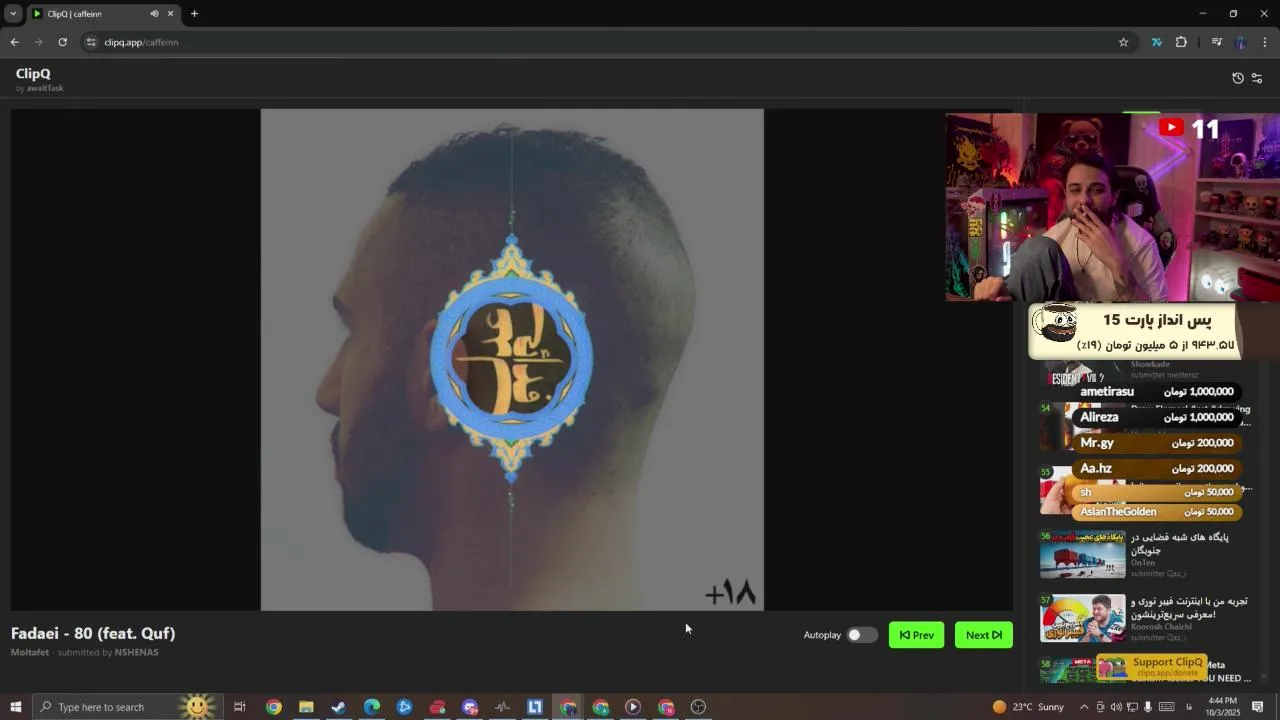Click submitter name NSHENAS
This screenshot has height=720, width=1280.
coord(137,652)
